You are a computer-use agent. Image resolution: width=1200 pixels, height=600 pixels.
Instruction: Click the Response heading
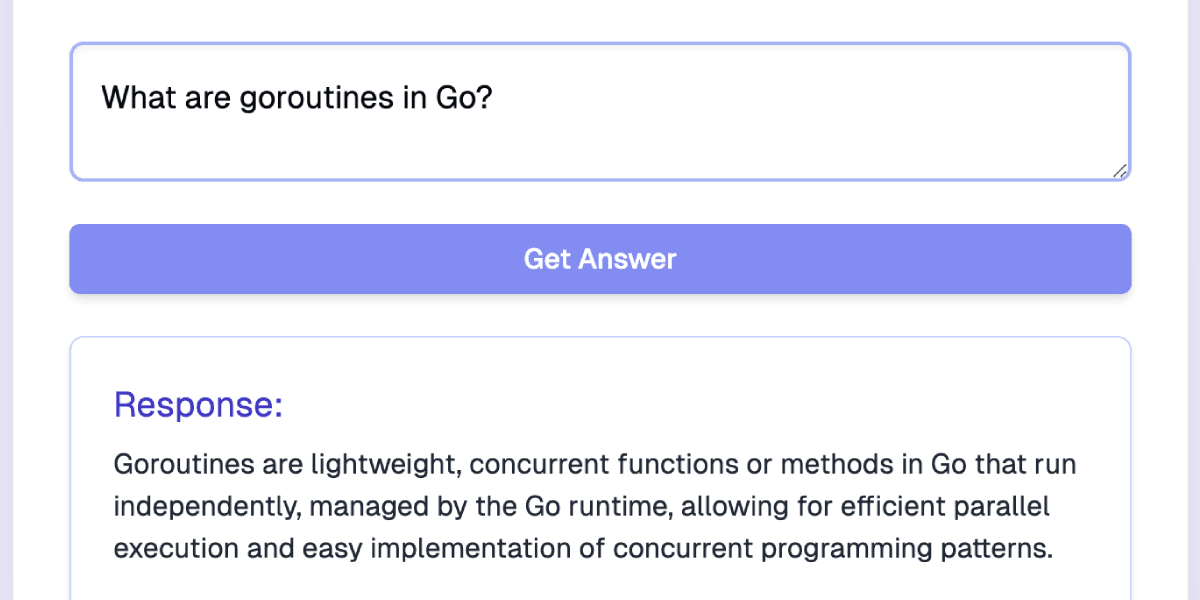(x=198, y=405)
